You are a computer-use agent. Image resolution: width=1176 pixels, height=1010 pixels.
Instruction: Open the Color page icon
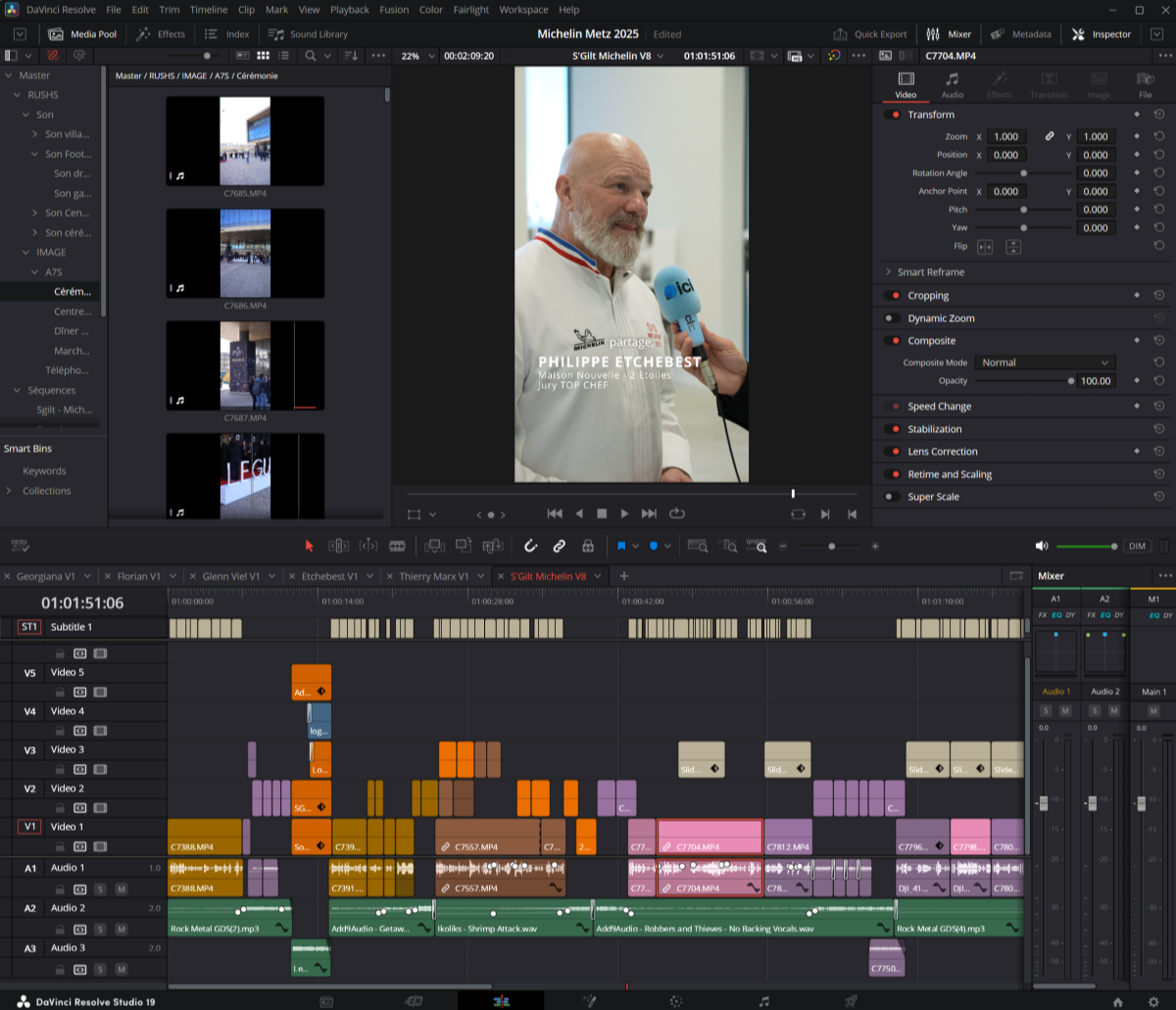[676, 1001]
